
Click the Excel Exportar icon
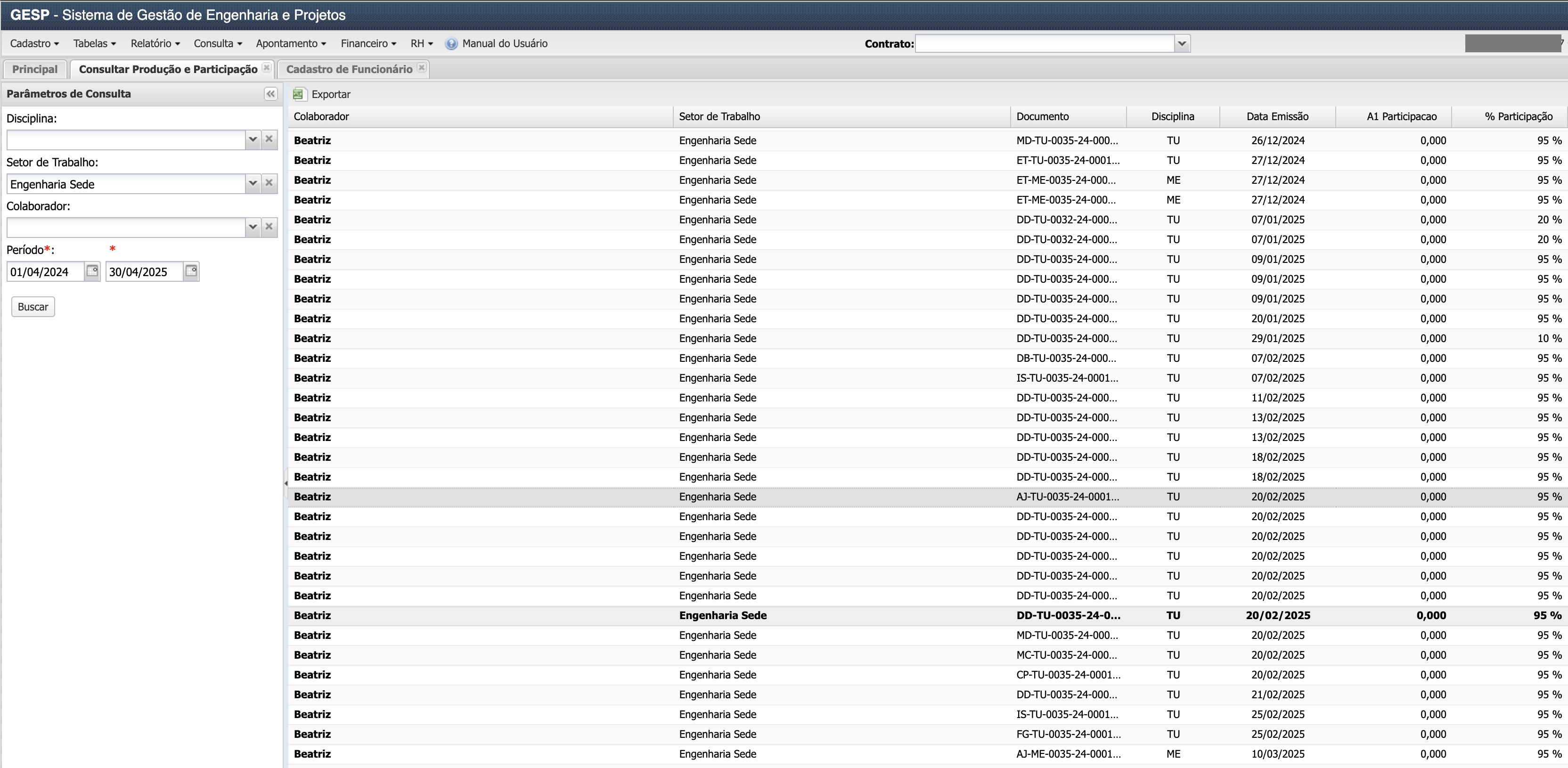click(298, 94)
